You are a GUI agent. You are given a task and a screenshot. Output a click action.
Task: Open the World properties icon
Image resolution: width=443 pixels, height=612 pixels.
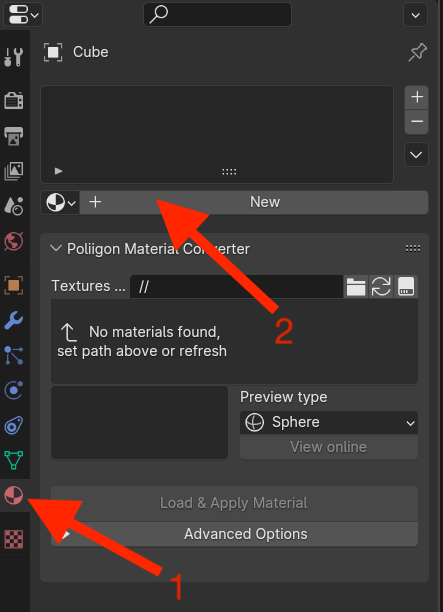click(x=14, y=241)
